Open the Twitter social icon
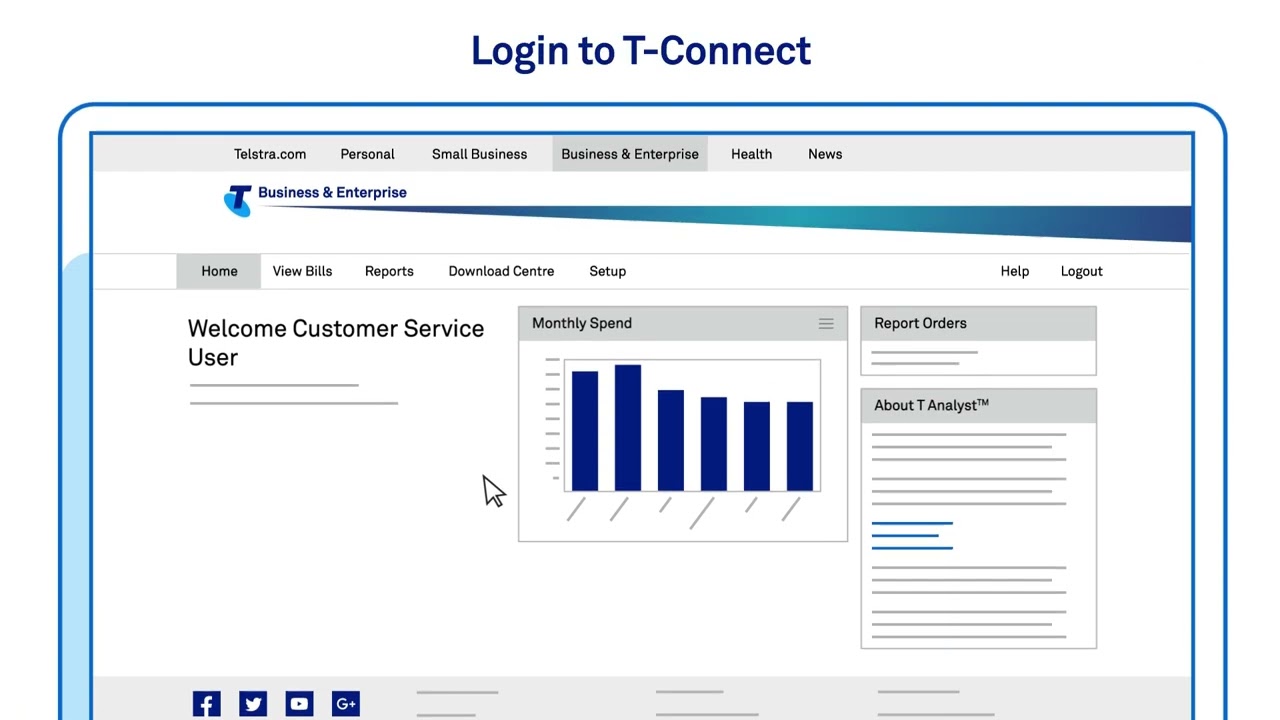The width and height of the screenshot is (1280, 720). click(253, 704)
